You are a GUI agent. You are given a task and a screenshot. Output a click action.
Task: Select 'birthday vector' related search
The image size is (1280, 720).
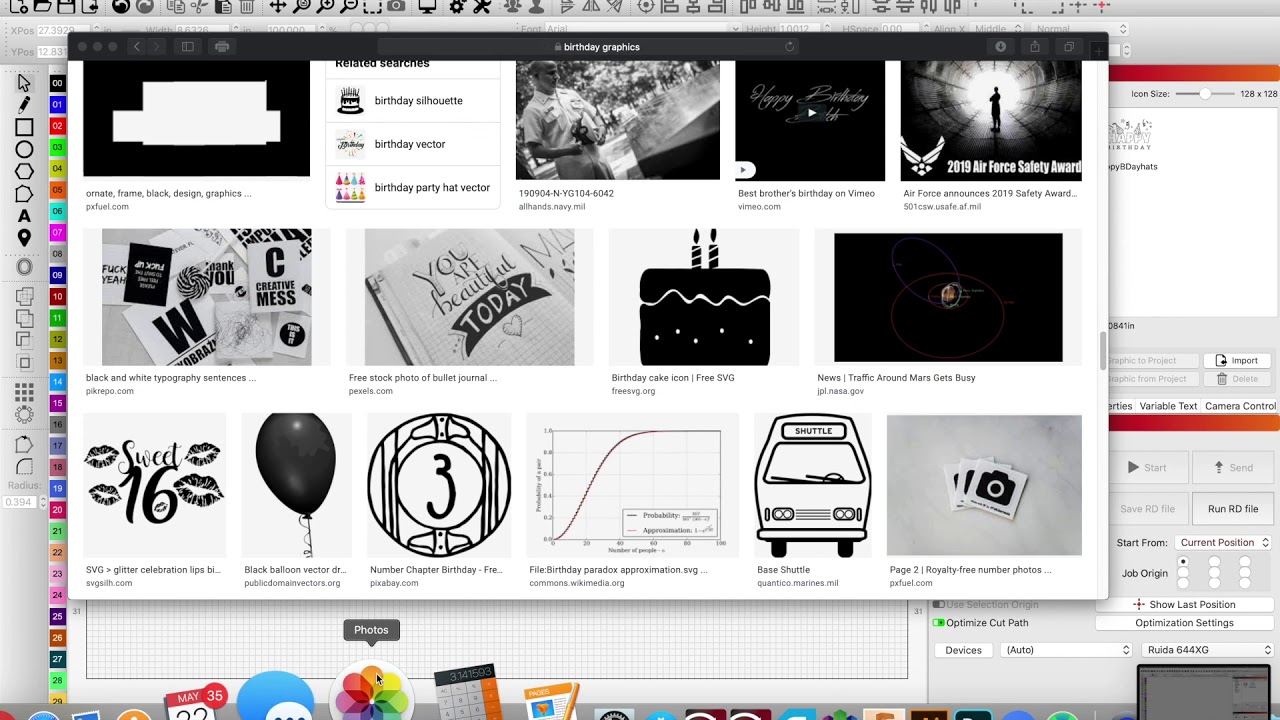(x=413, y=144)
